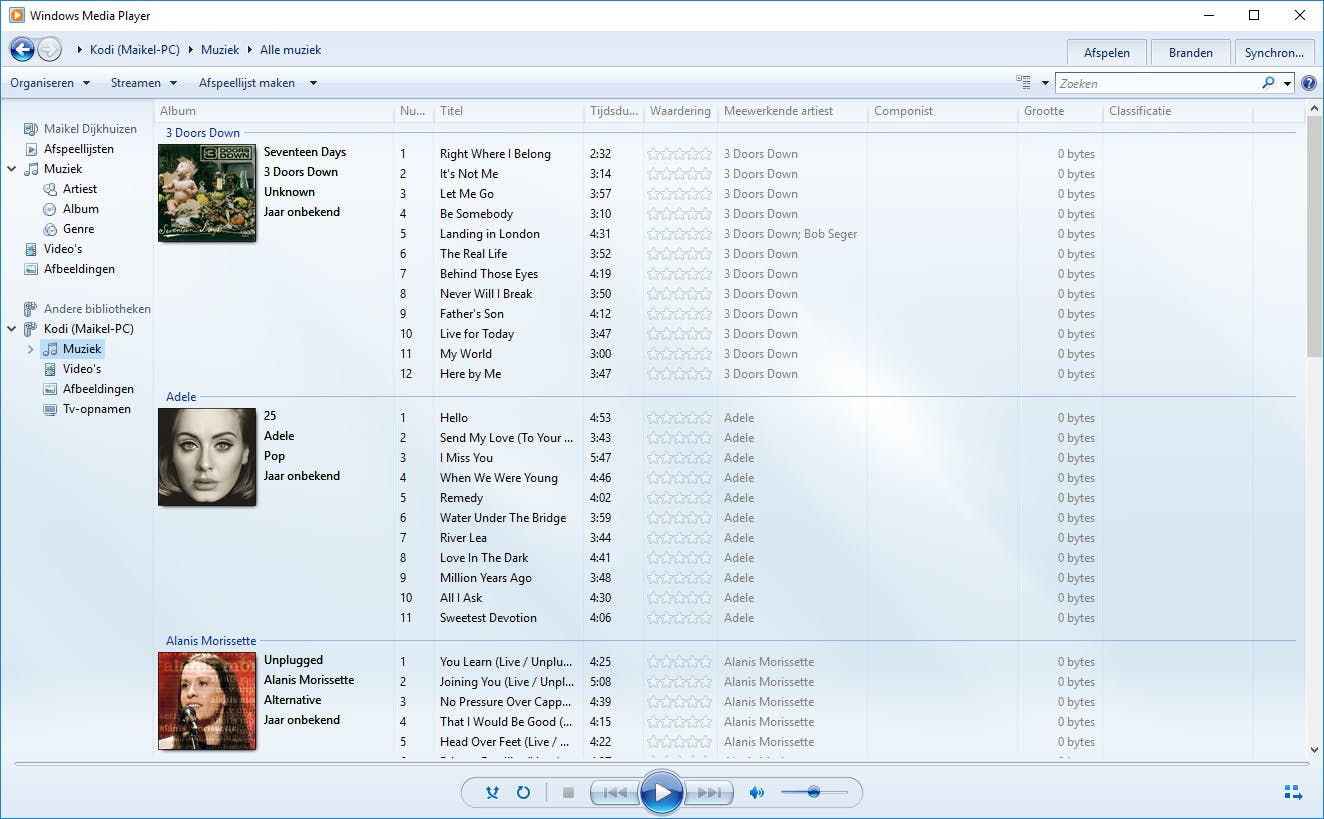Collapse the Kodi (Maikel-PC) tree node
Image resolution: width=1324 pixels, height=819 pixels.
12,329
